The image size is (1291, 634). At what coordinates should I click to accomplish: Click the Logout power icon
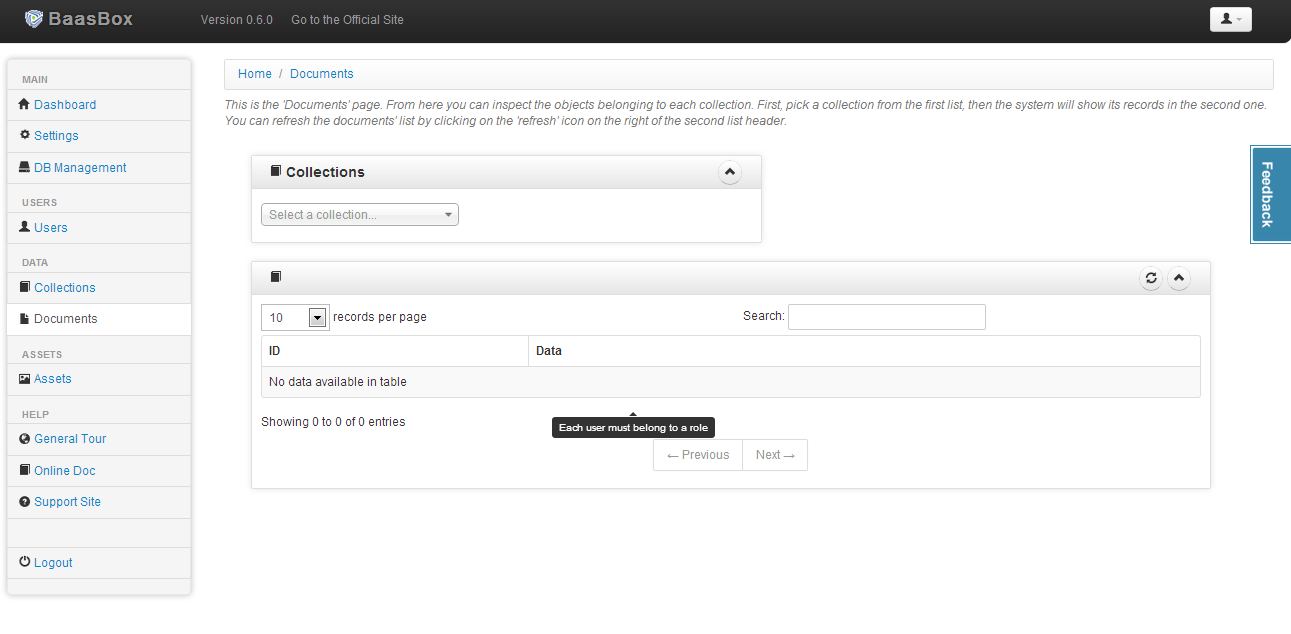pos(25,562)
